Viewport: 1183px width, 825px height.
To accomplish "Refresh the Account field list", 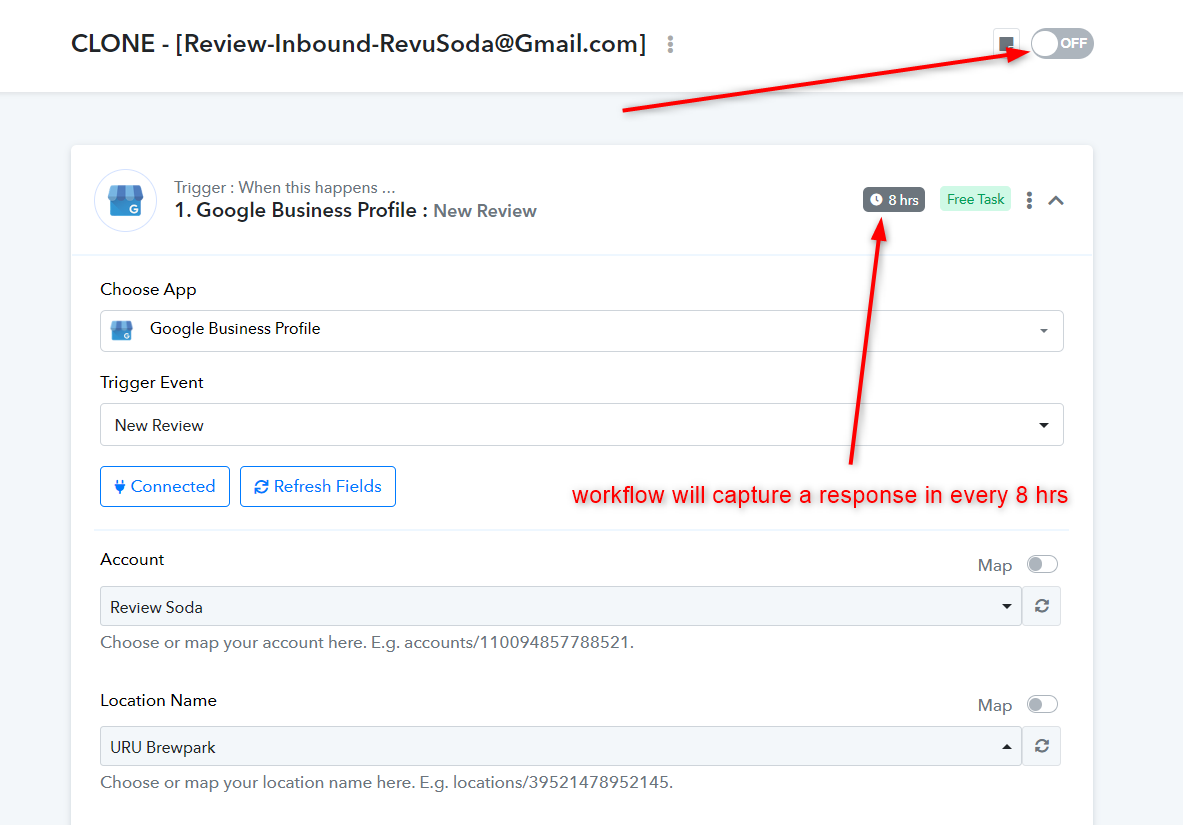I will point(1041,606).
